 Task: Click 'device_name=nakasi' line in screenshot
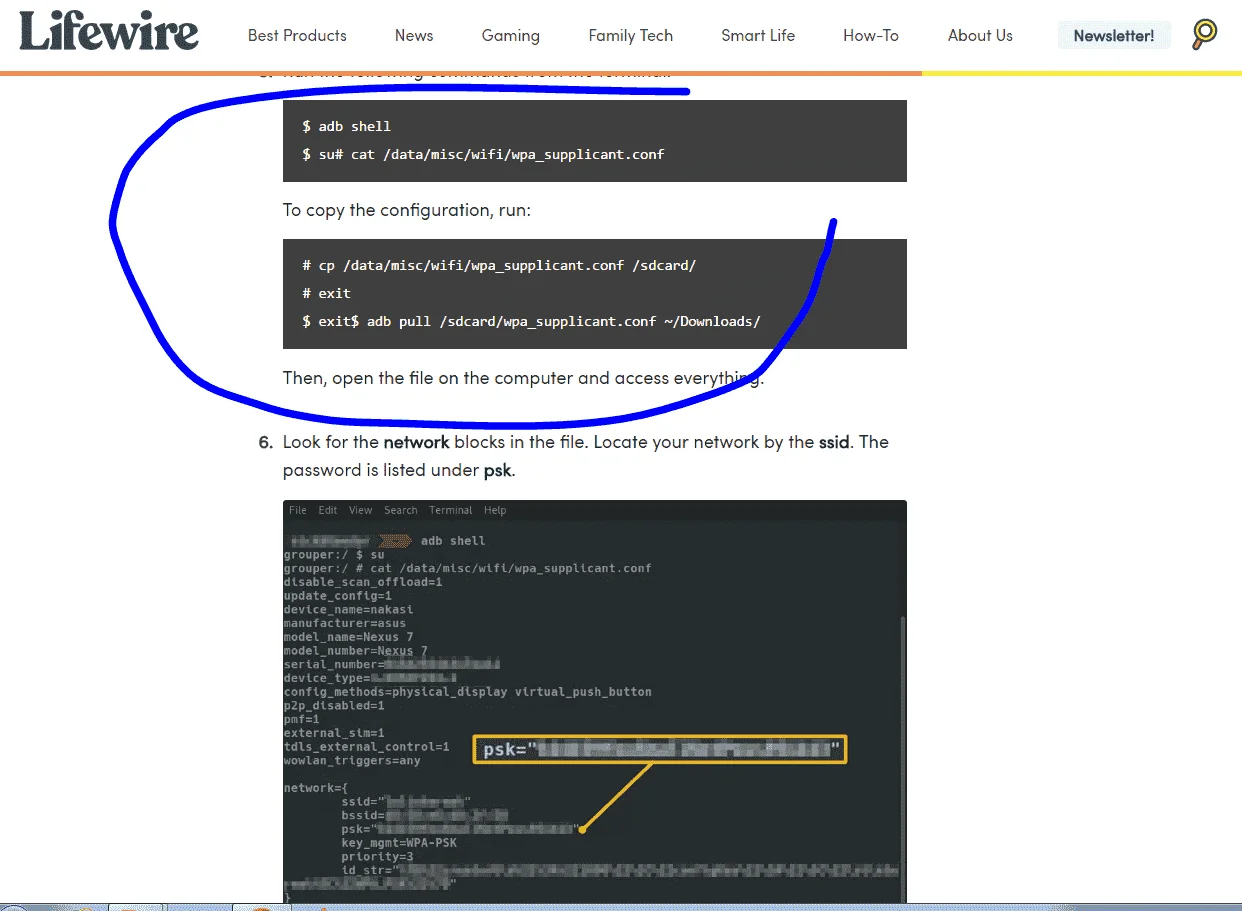(348, 609)
